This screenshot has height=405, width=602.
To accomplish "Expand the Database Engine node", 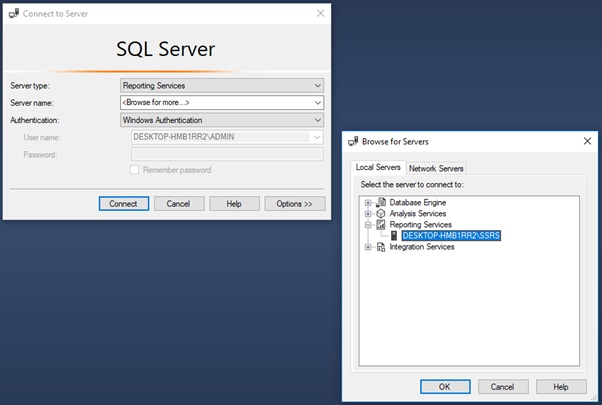I will 368,203.
